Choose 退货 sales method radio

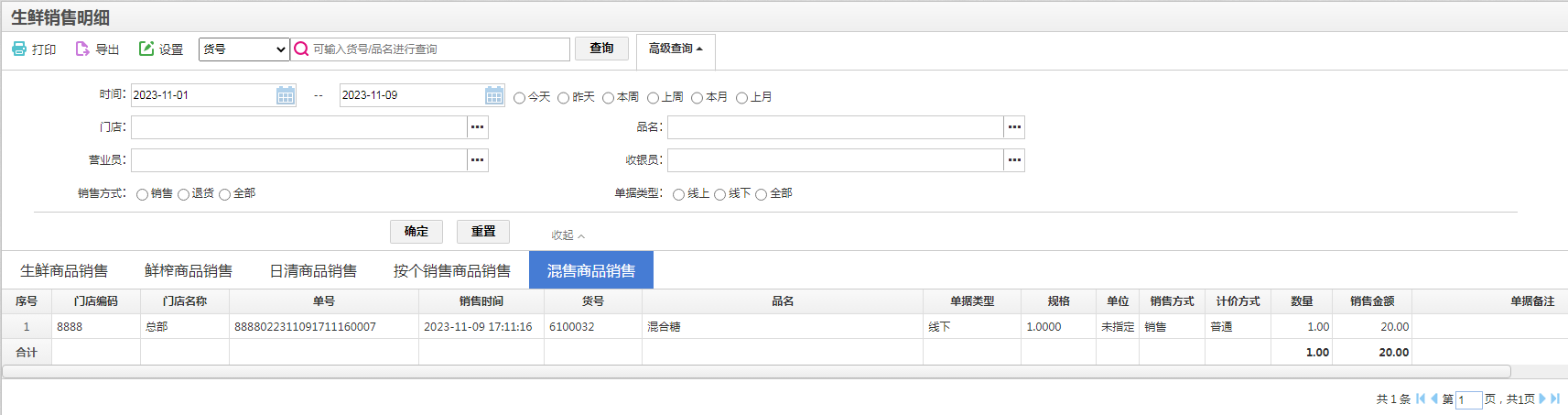[x=183, y=194]
